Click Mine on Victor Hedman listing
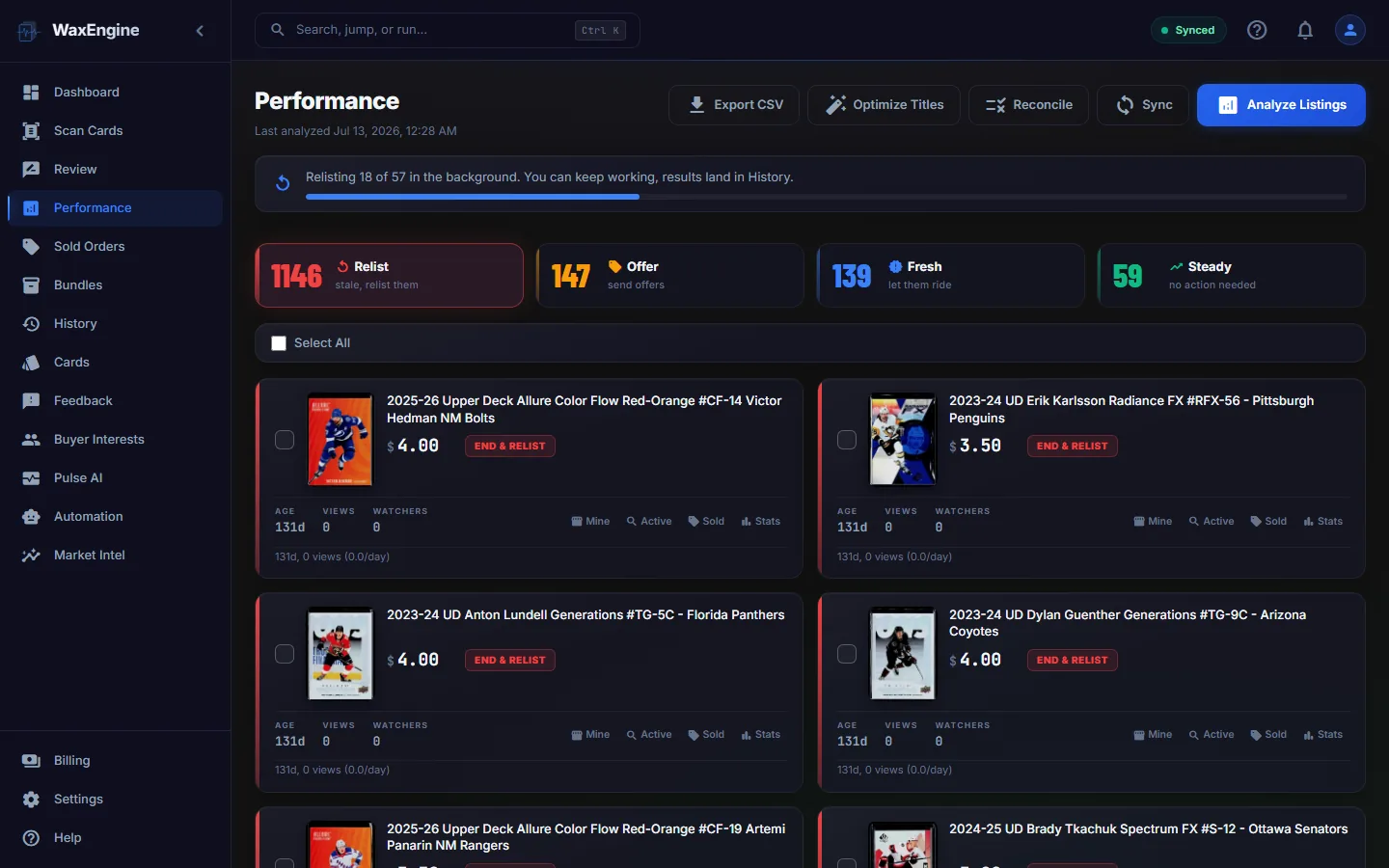Screen dimensions: 1389x868 coord(590,522)
